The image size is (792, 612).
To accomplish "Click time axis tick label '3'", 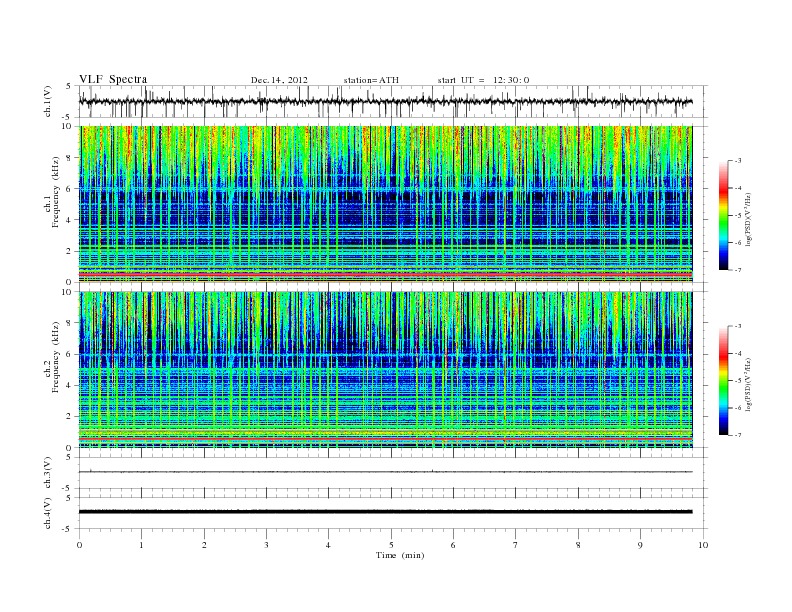I will tap(266, 545).
